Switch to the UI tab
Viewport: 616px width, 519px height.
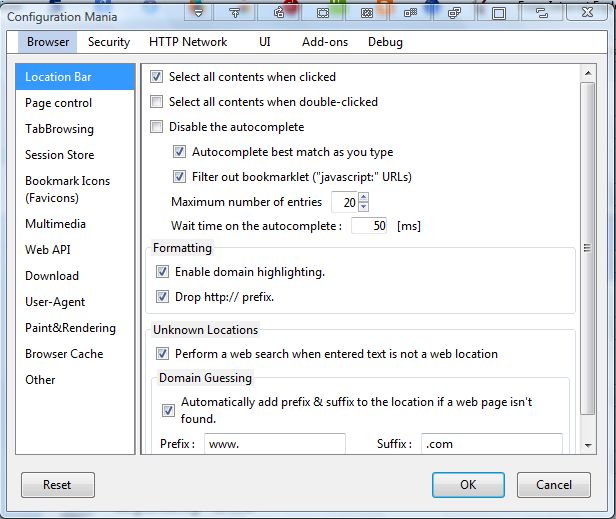click(x=265, y=42)
